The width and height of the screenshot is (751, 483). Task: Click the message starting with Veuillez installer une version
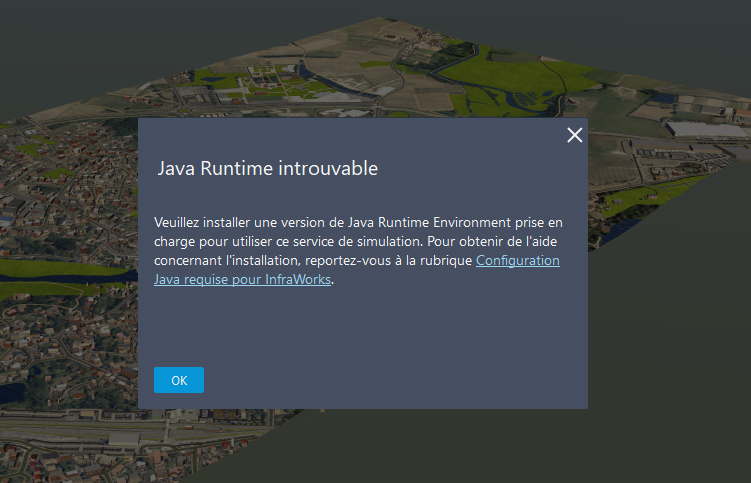click(358, 251)
